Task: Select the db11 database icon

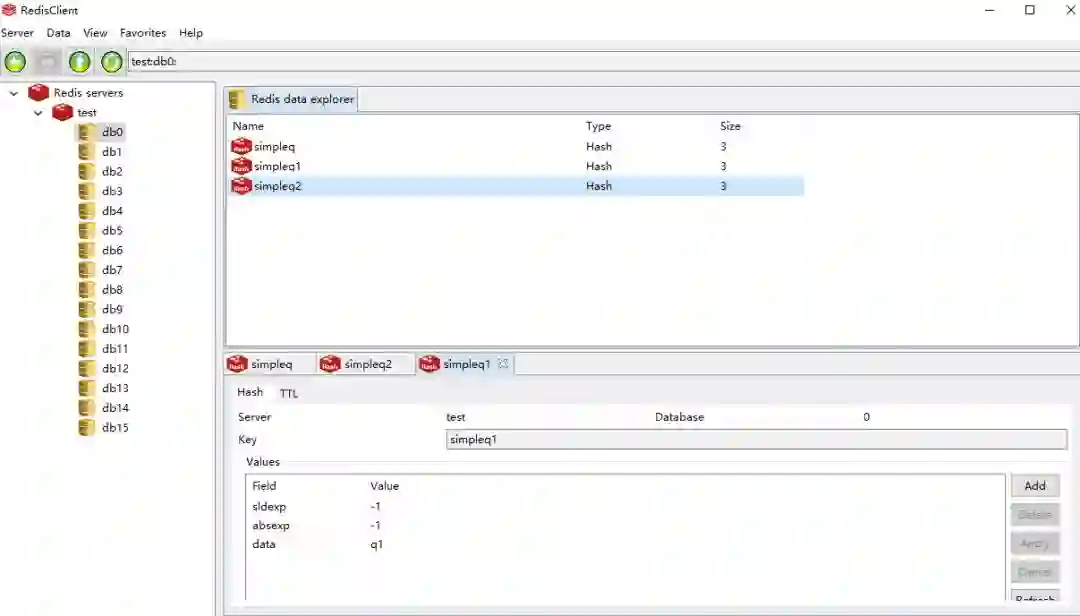Action: point(87,349)
